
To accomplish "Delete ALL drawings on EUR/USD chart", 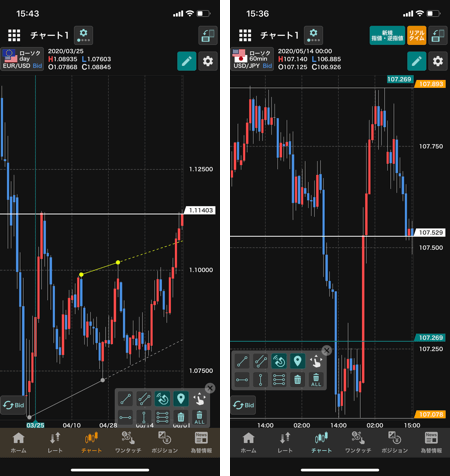I will tap(199, 417).
